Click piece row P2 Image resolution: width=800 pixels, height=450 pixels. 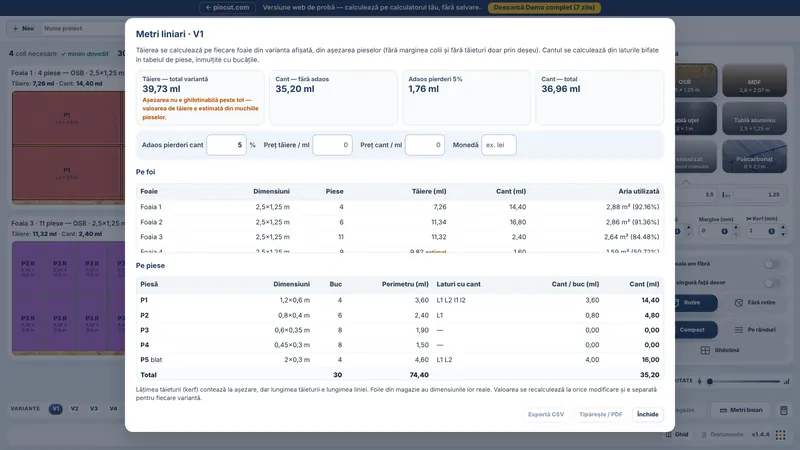(x=399, y=315)
